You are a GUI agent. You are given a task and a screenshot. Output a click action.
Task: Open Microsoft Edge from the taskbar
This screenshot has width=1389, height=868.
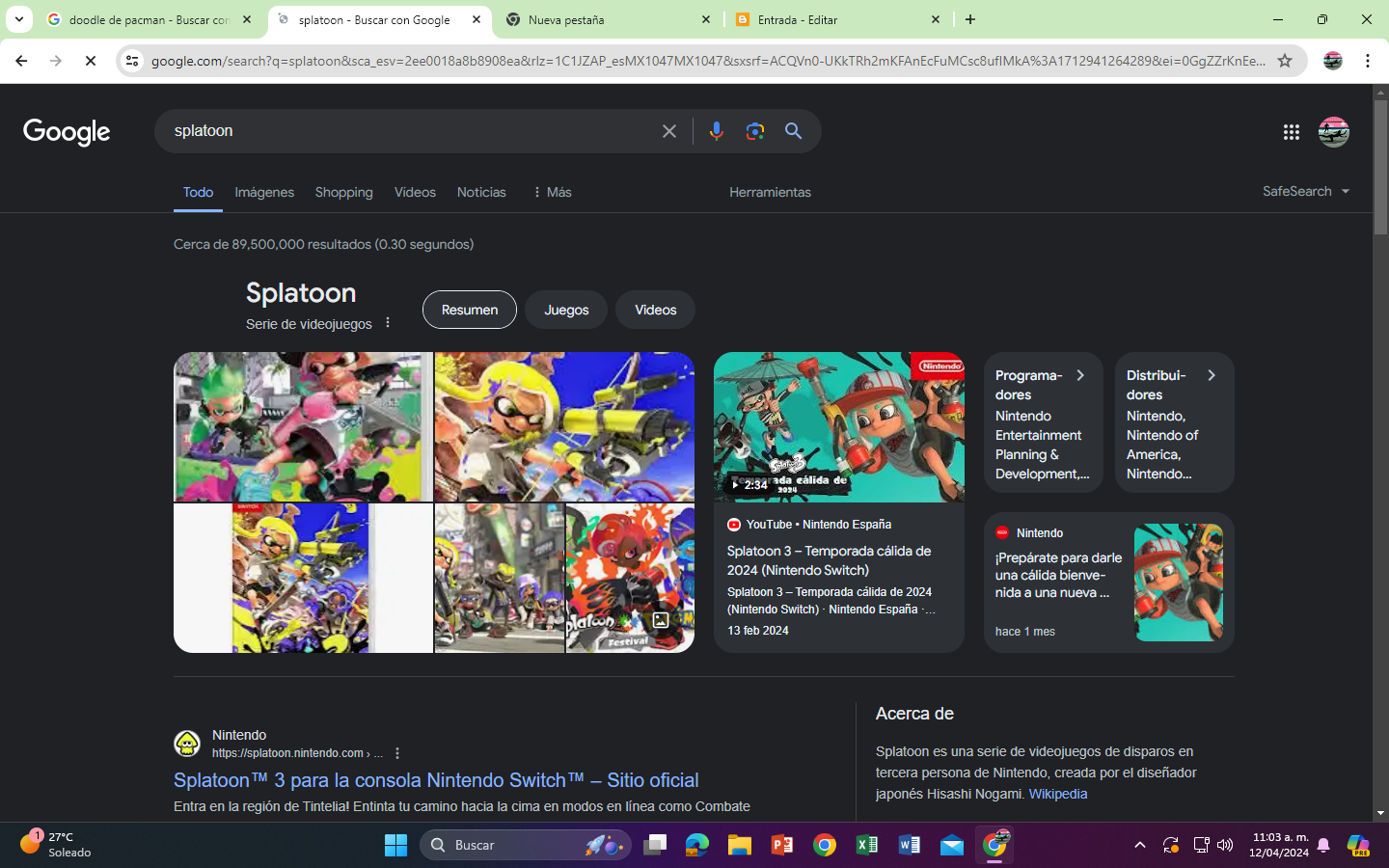coord(696,845)
